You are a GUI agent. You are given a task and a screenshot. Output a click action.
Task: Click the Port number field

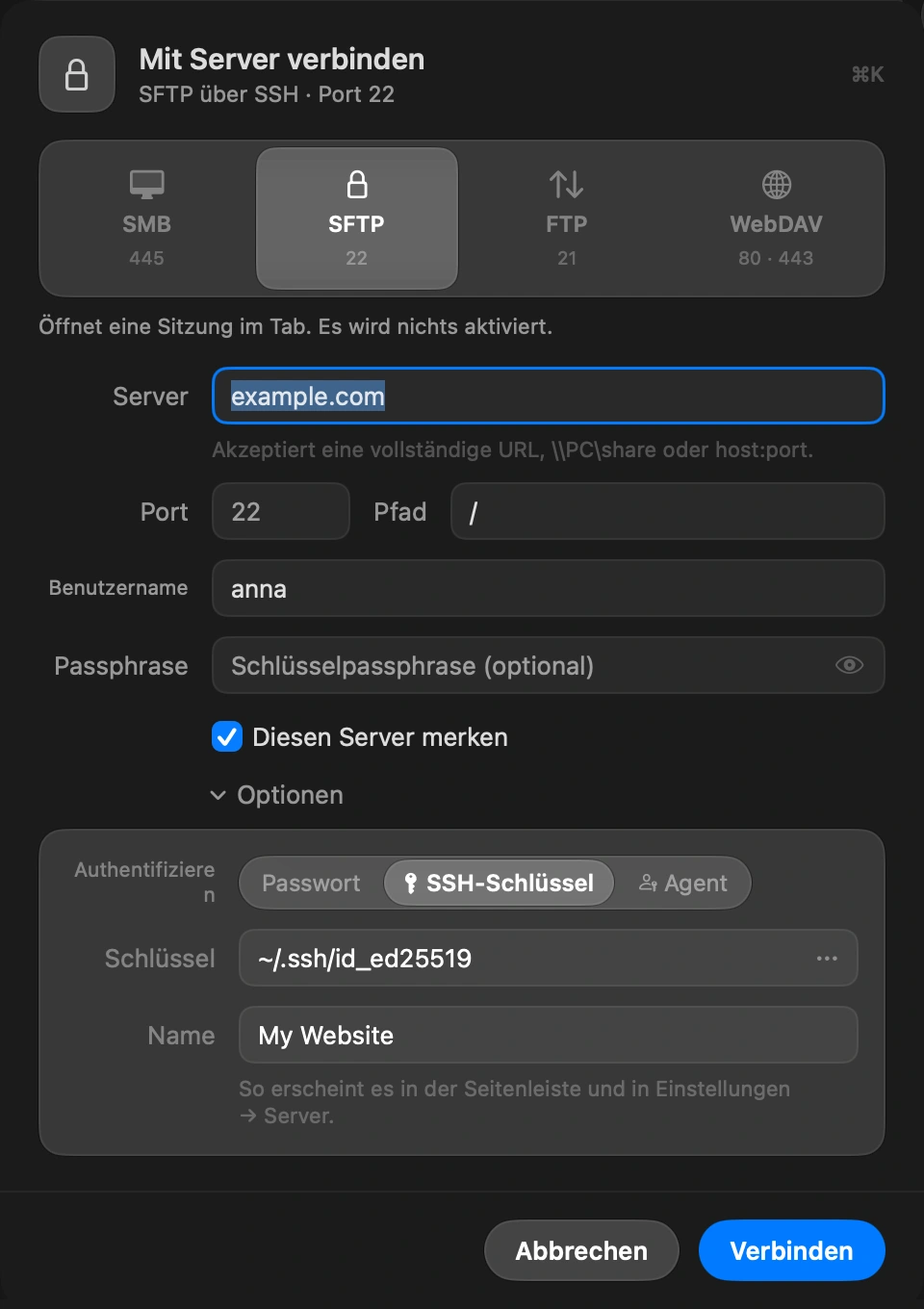[x=280, y=511]
